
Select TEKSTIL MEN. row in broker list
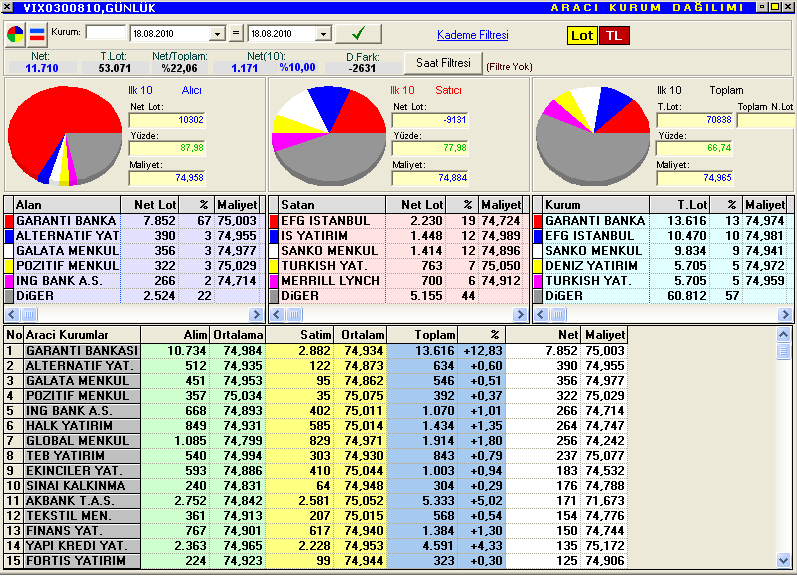pos(315,515)
